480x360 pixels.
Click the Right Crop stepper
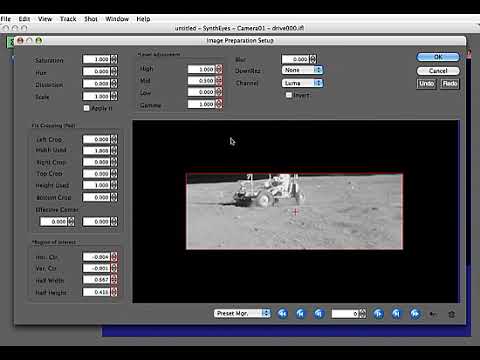pyautogui.click(x=114, y=162)
